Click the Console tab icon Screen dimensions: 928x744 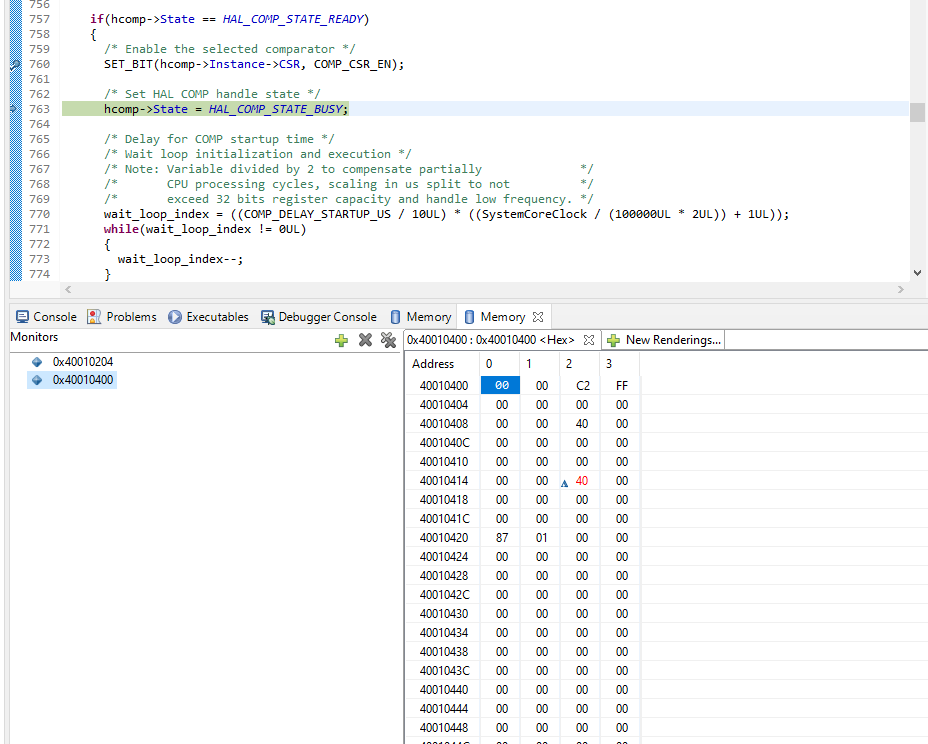click(22, 317)
